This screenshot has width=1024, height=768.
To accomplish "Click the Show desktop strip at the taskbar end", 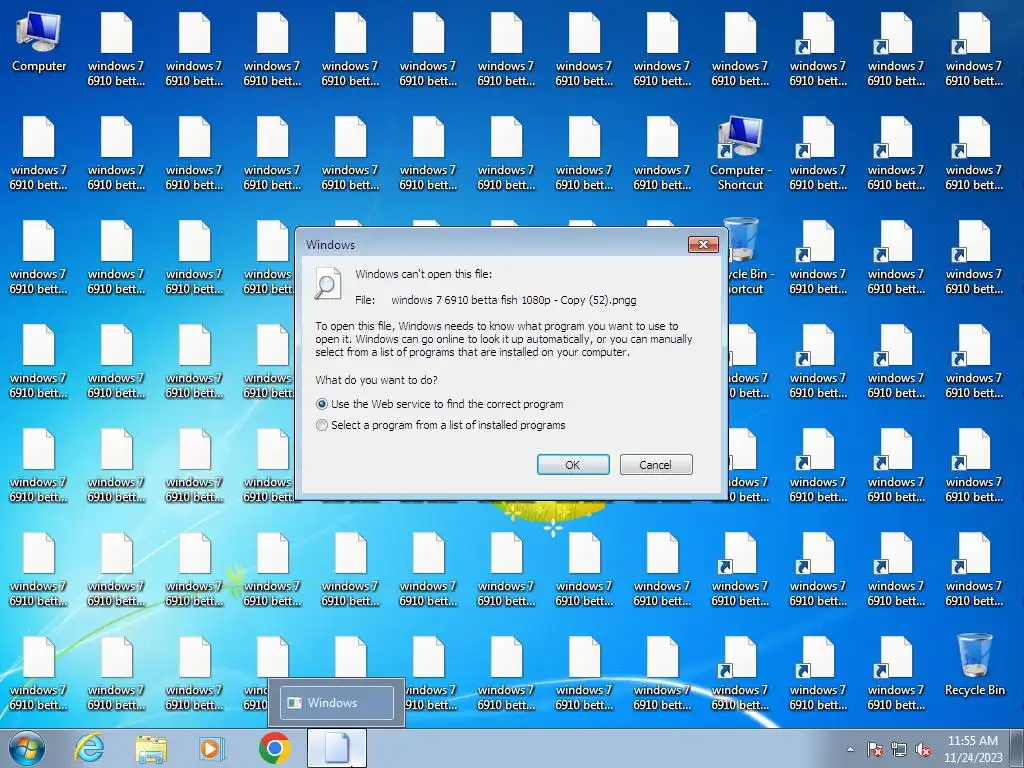I will point(1019,748).
